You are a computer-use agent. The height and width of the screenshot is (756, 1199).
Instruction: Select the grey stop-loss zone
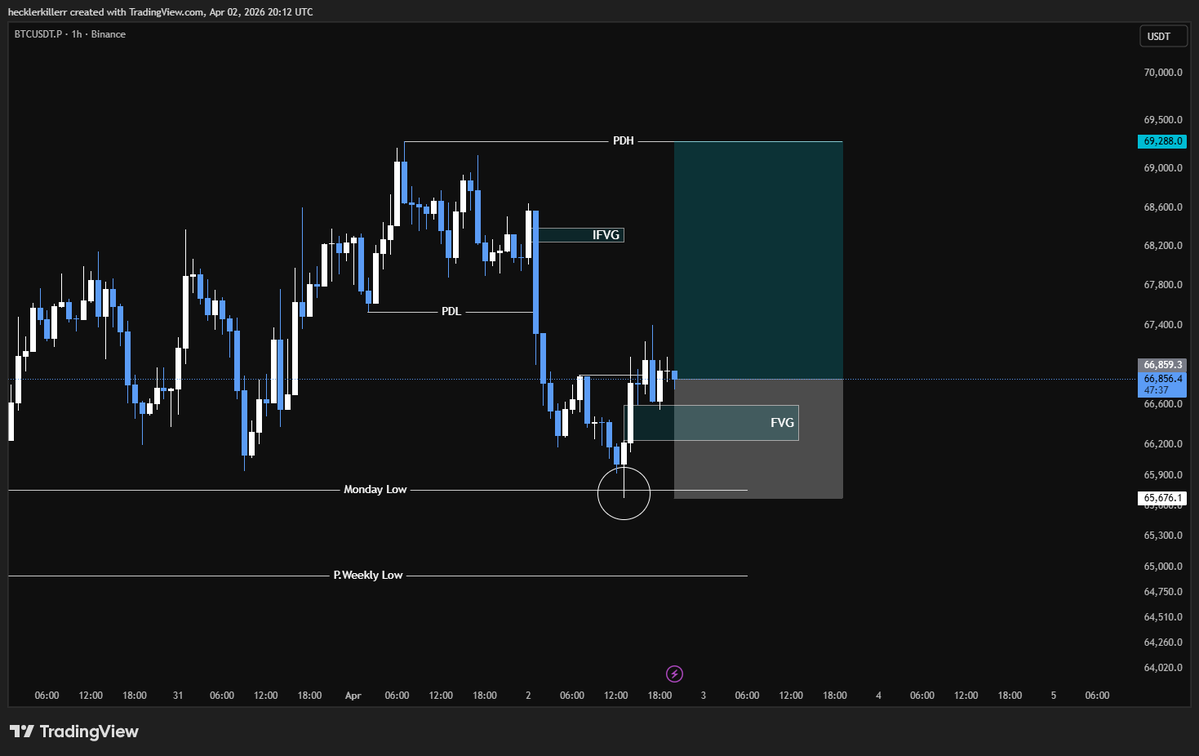tap(758, 439)
